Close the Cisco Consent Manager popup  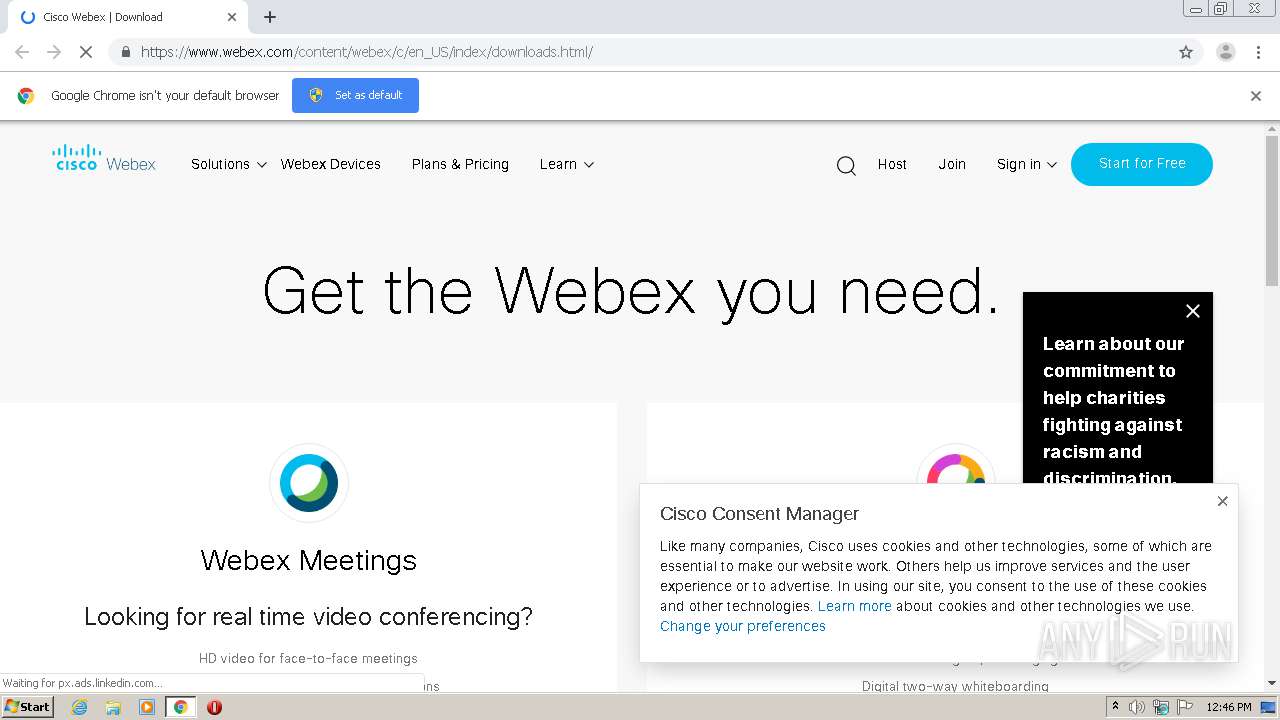[1222, 501]
